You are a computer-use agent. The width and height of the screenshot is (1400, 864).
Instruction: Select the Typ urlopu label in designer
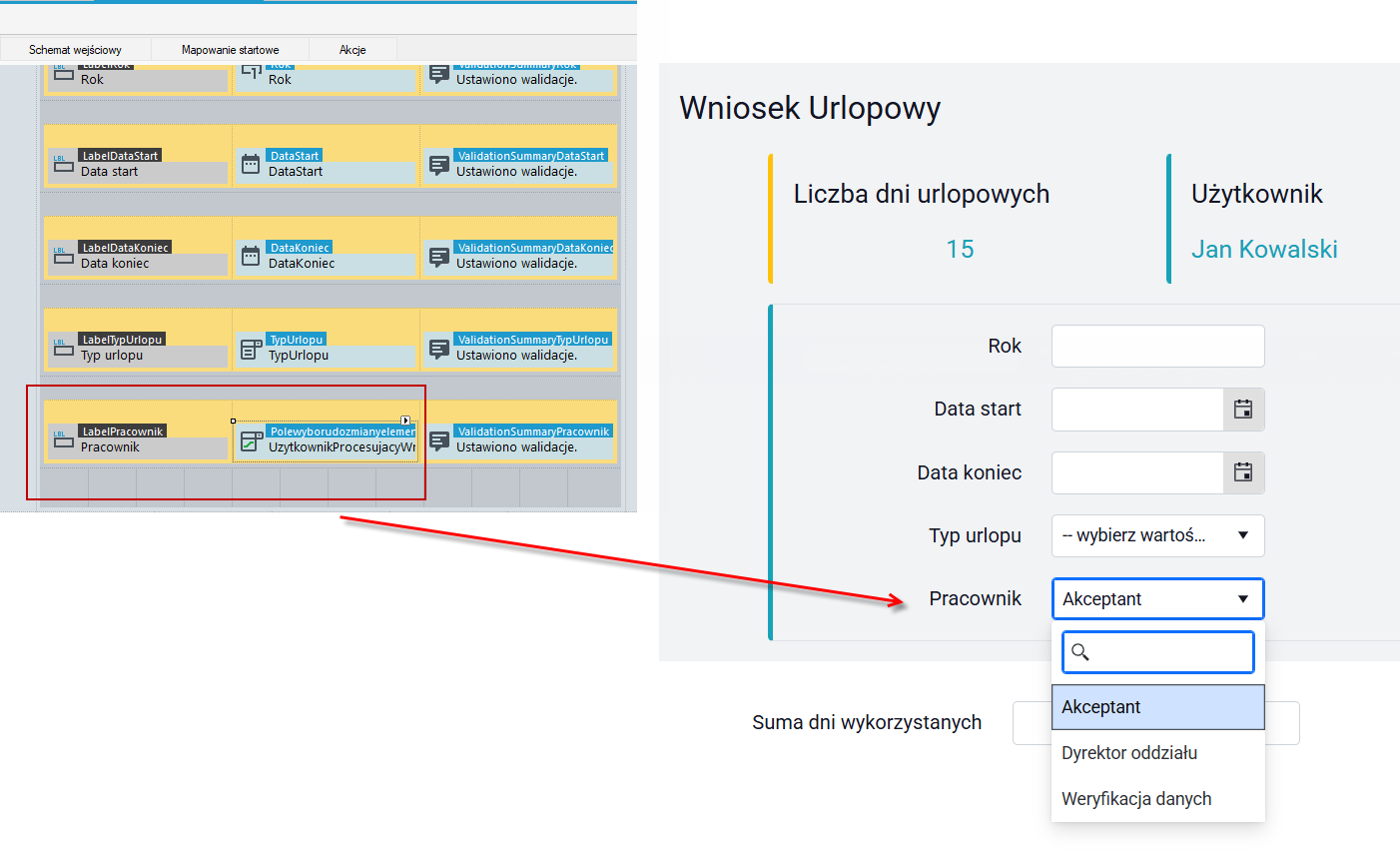(112, 356)
